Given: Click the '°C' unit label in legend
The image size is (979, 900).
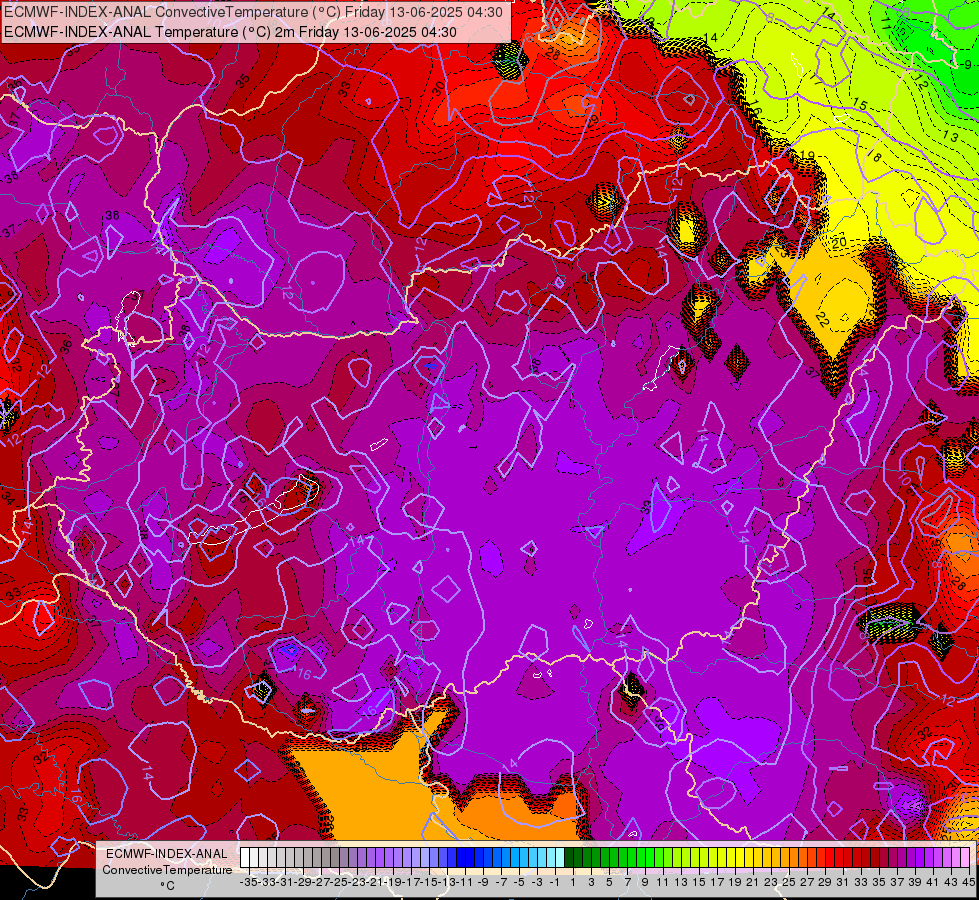Looking at the screenshot, I should pos(167,886).
